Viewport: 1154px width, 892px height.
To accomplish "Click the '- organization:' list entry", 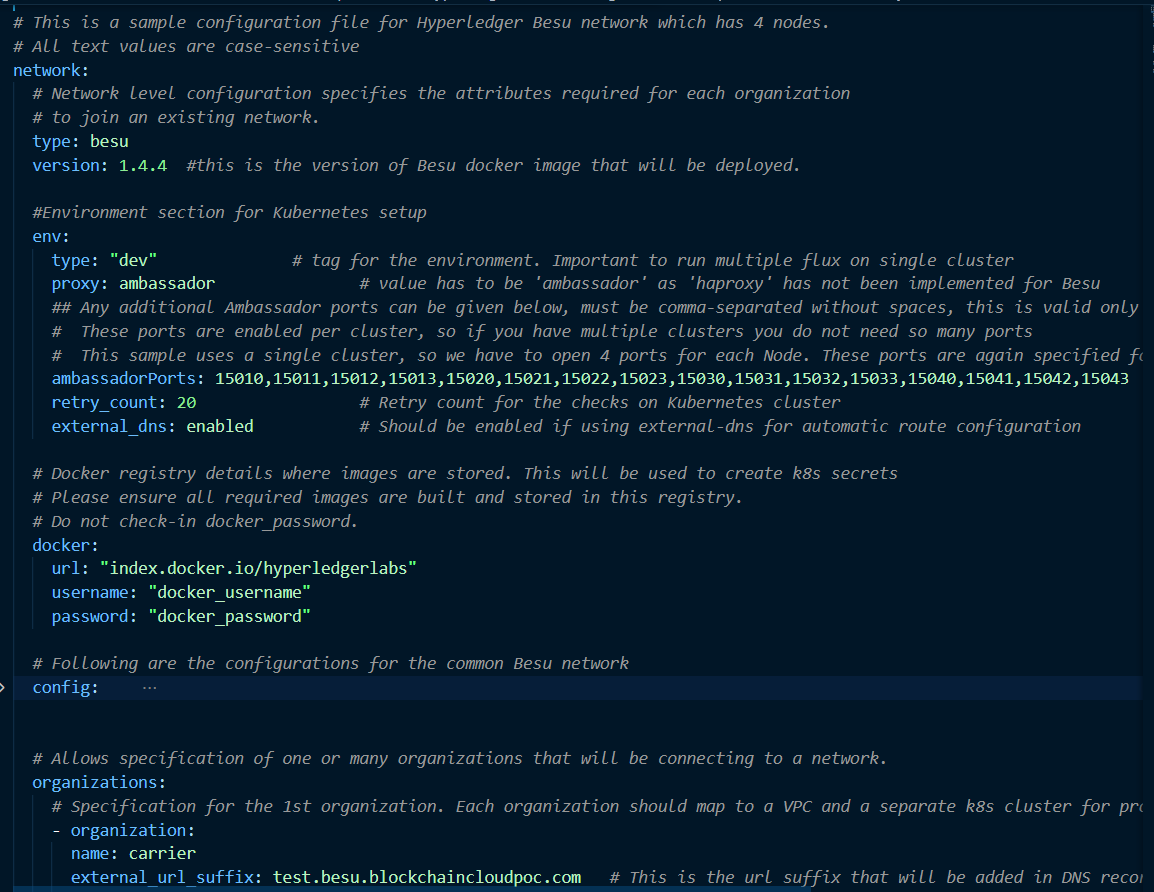I will pos(124,830).
